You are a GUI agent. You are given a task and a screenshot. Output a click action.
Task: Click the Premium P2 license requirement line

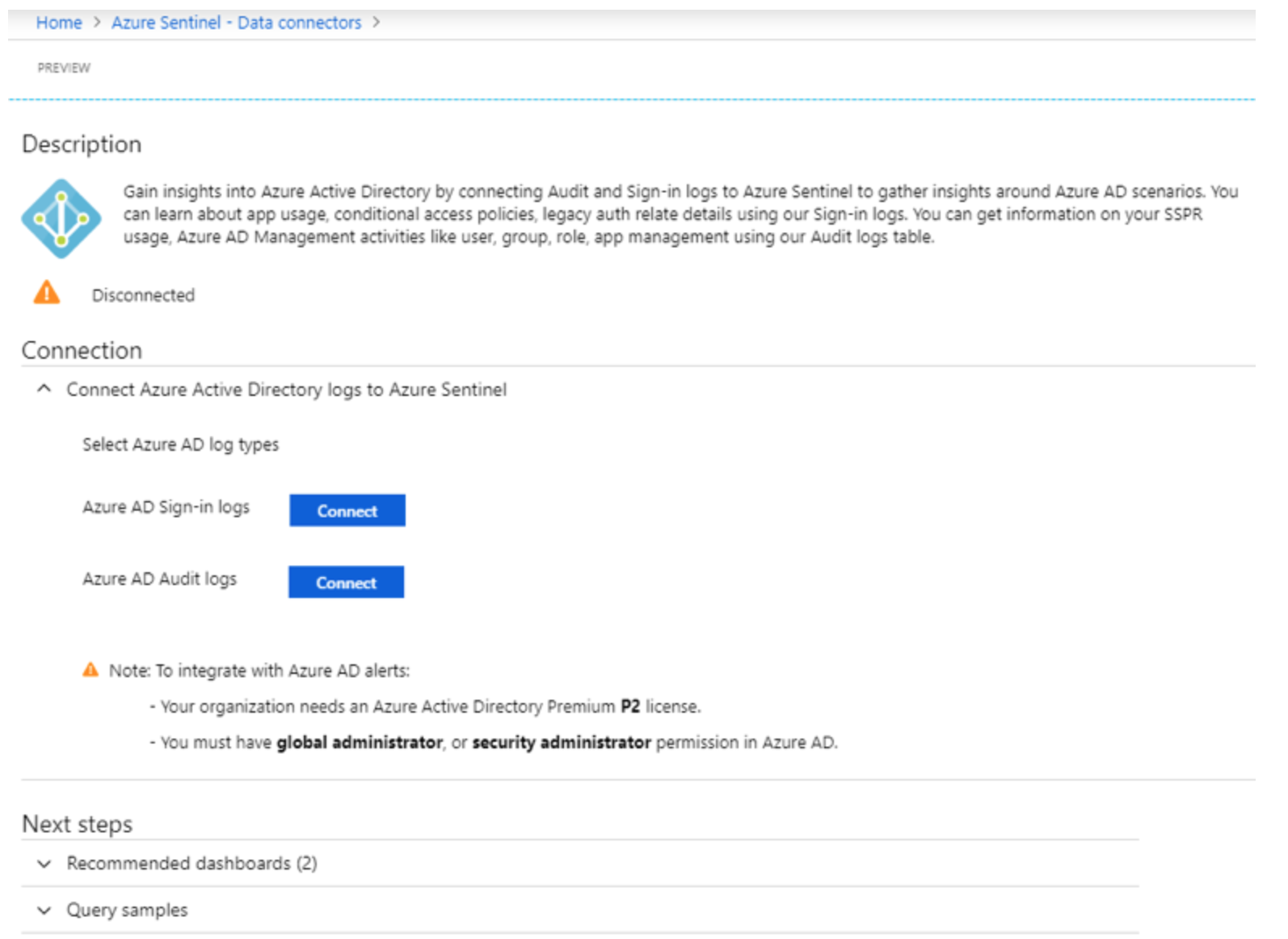pyautogui.click(x=425, y=707)
